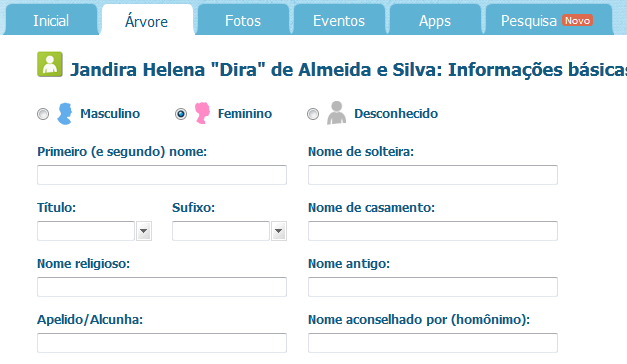Focus the Nome de solteira field
Image resolution: width=627 pixels, height=364 pixels.
click(433, 175)
